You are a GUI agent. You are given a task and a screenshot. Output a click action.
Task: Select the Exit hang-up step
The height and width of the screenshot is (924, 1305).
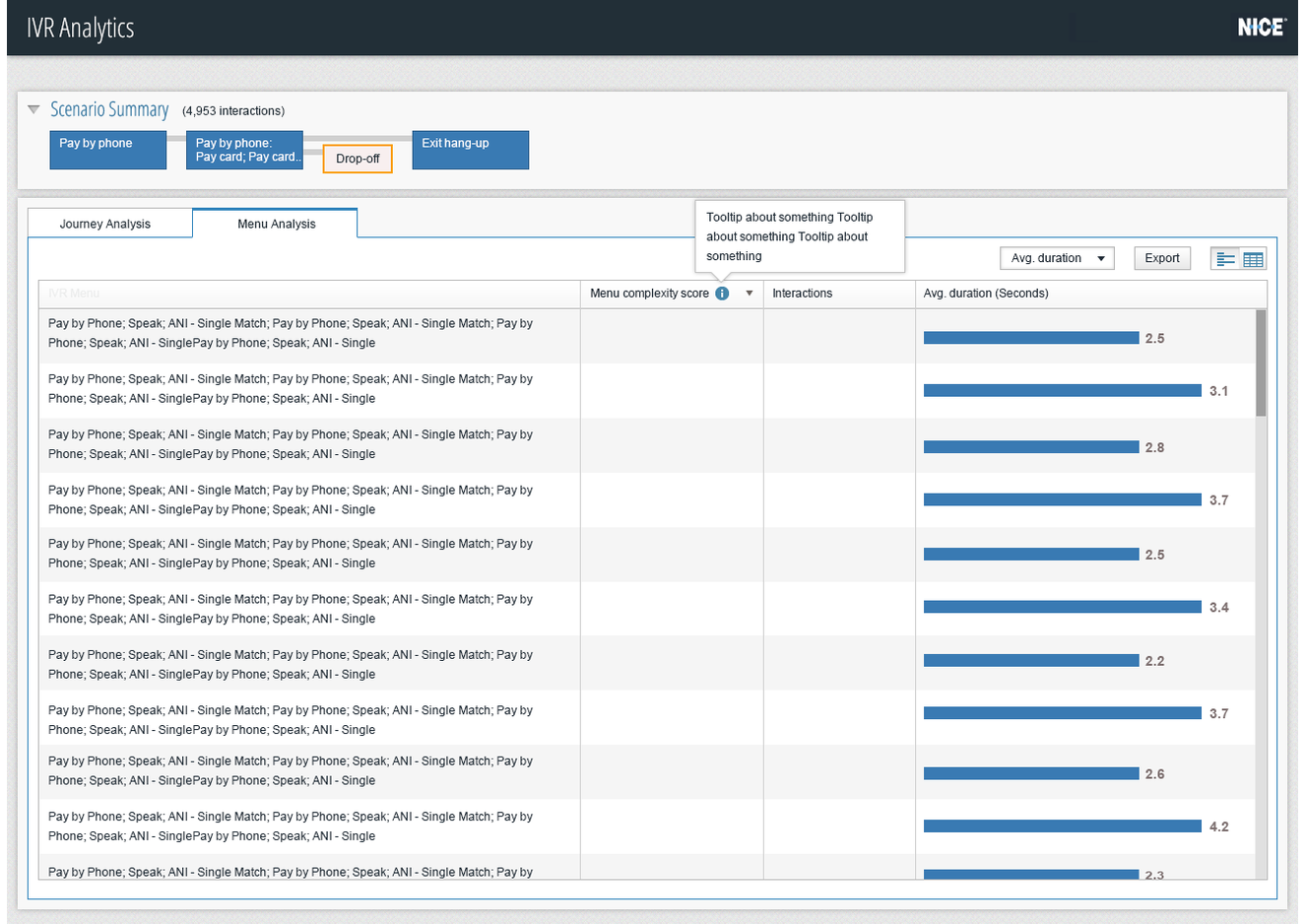(471, 150)
